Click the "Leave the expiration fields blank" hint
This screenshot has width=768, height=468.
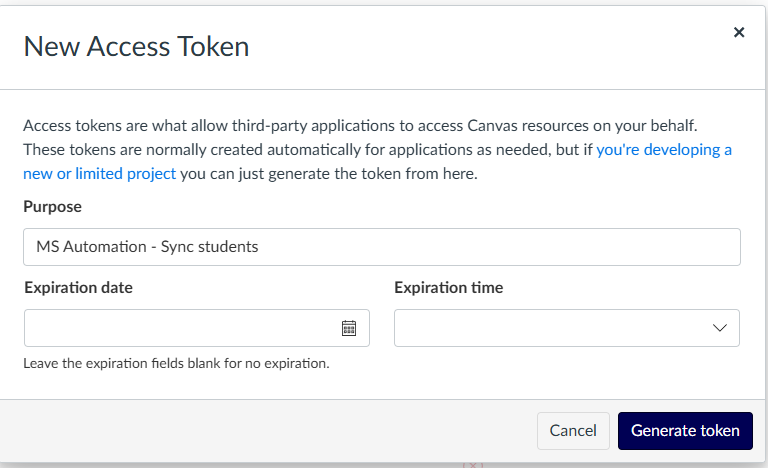click(x=176, y=363)
